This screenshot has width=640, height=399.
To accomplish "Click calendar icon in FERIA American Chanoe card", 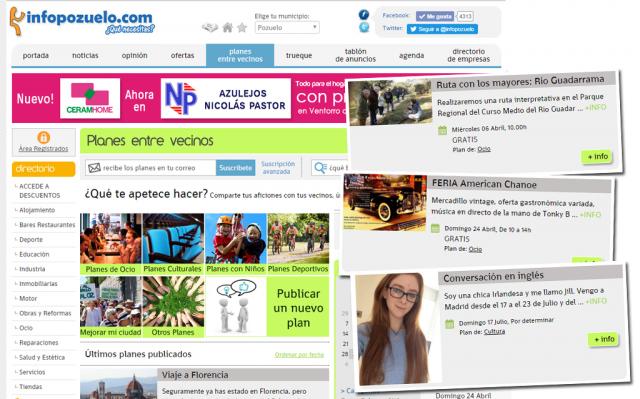I will click(x=436, y=228).
